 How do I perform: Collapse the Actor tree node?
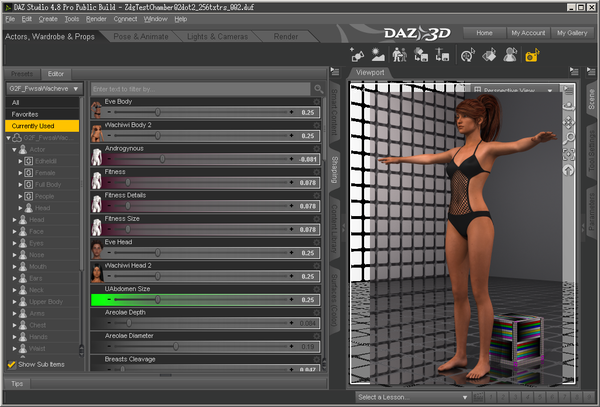15,150
